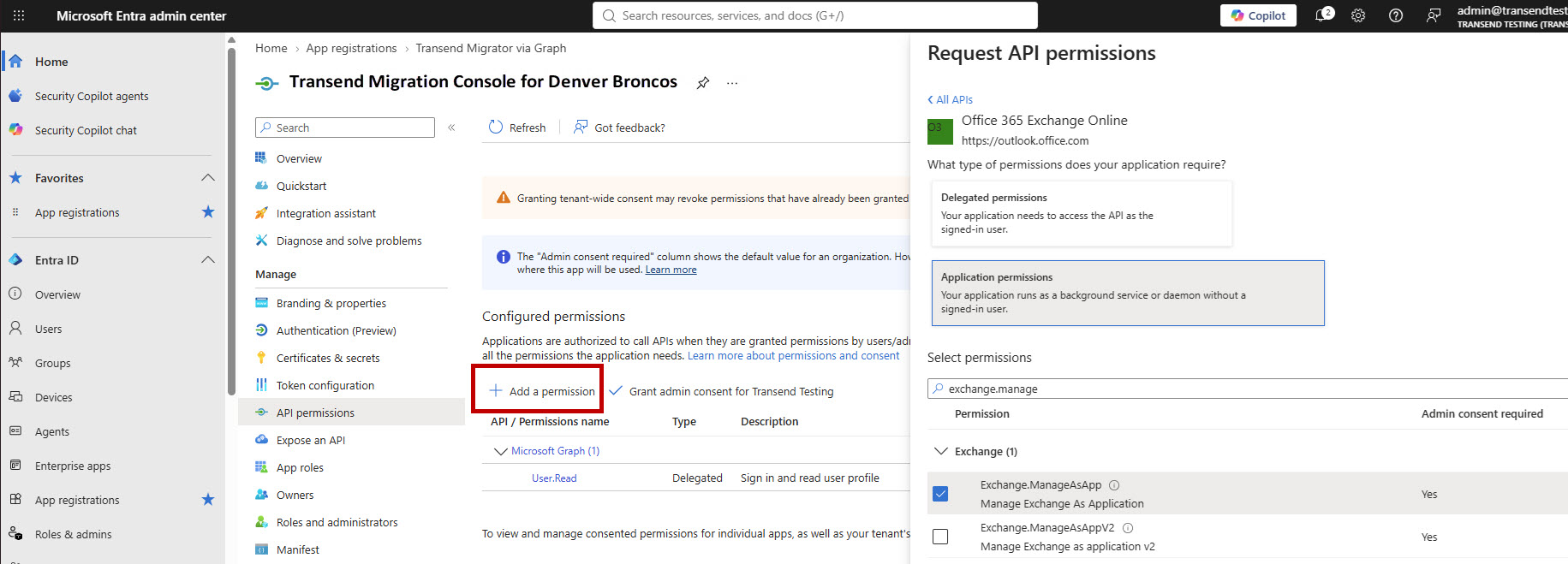Pin the app registration with the pin icon
1568x564 pixels.
click(x=703, y=83)
